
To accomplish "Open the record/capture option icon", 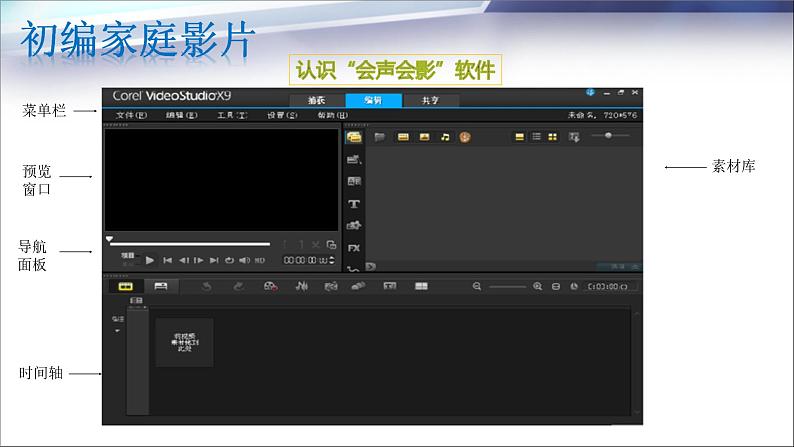I will 270,287.
